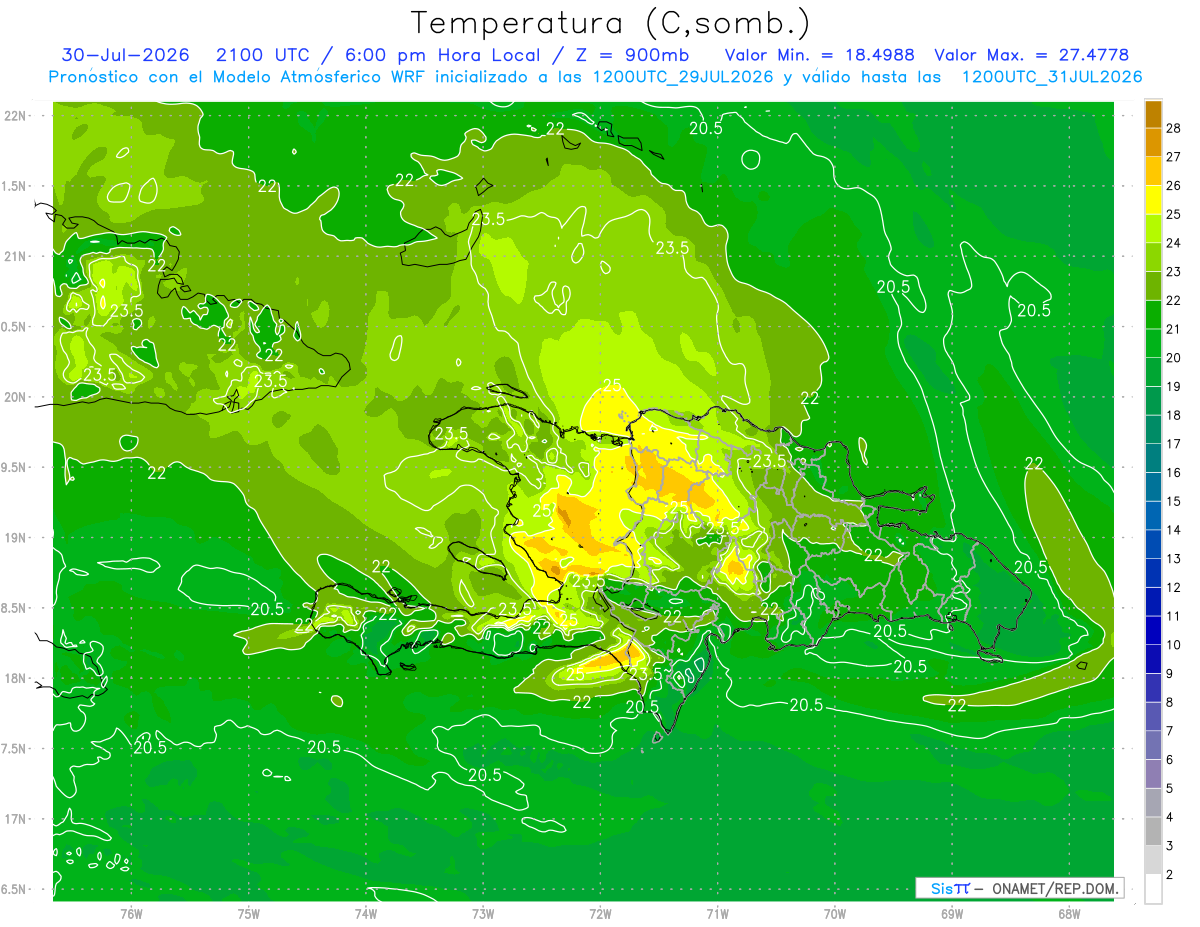Click legend value 15 on the color scale
Image resolution: width=1200 pixels, height=927 pixels.
point(1174,502)
